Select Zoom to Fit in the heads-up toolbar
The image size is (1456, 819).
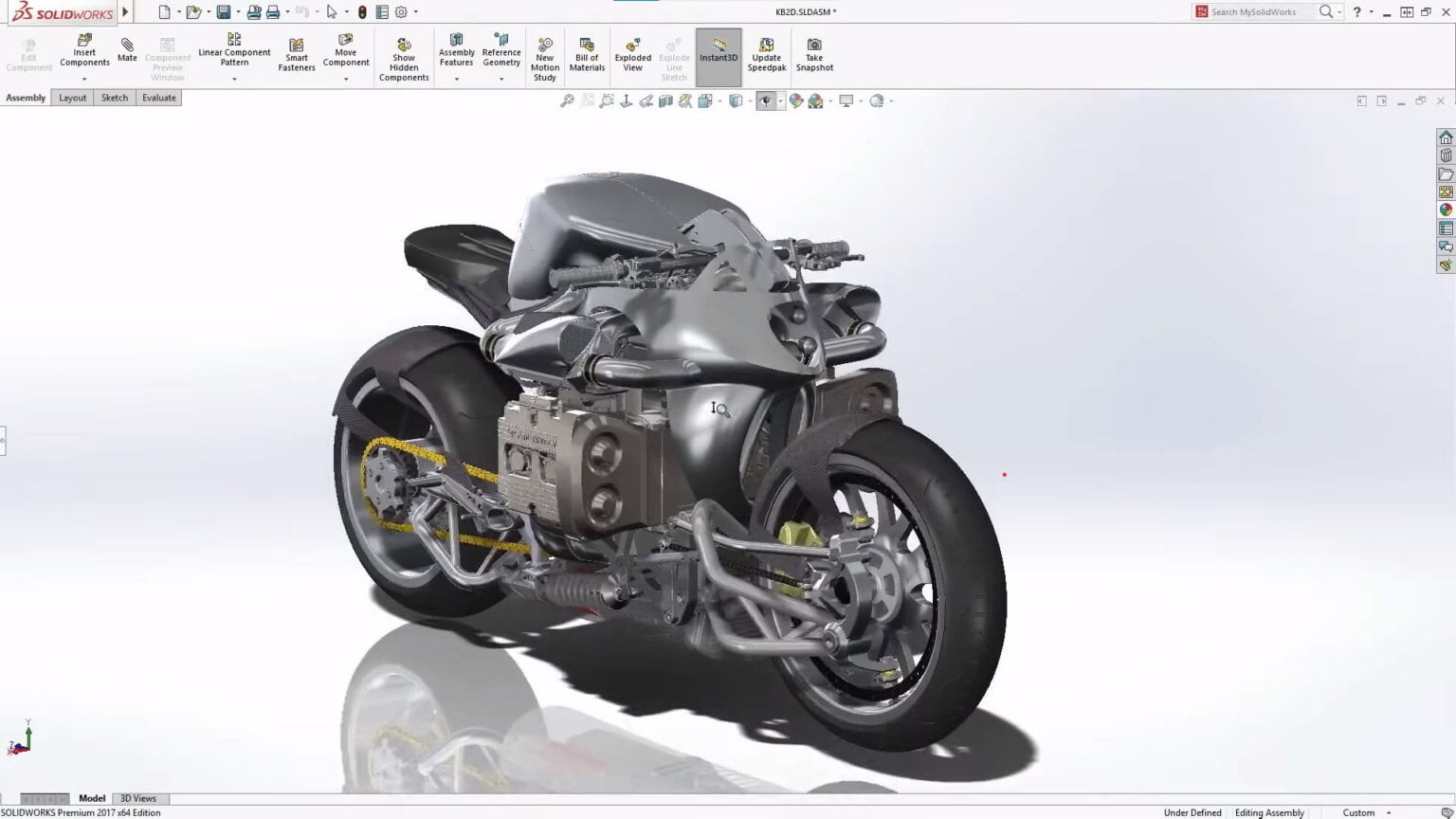click(566, 100)
